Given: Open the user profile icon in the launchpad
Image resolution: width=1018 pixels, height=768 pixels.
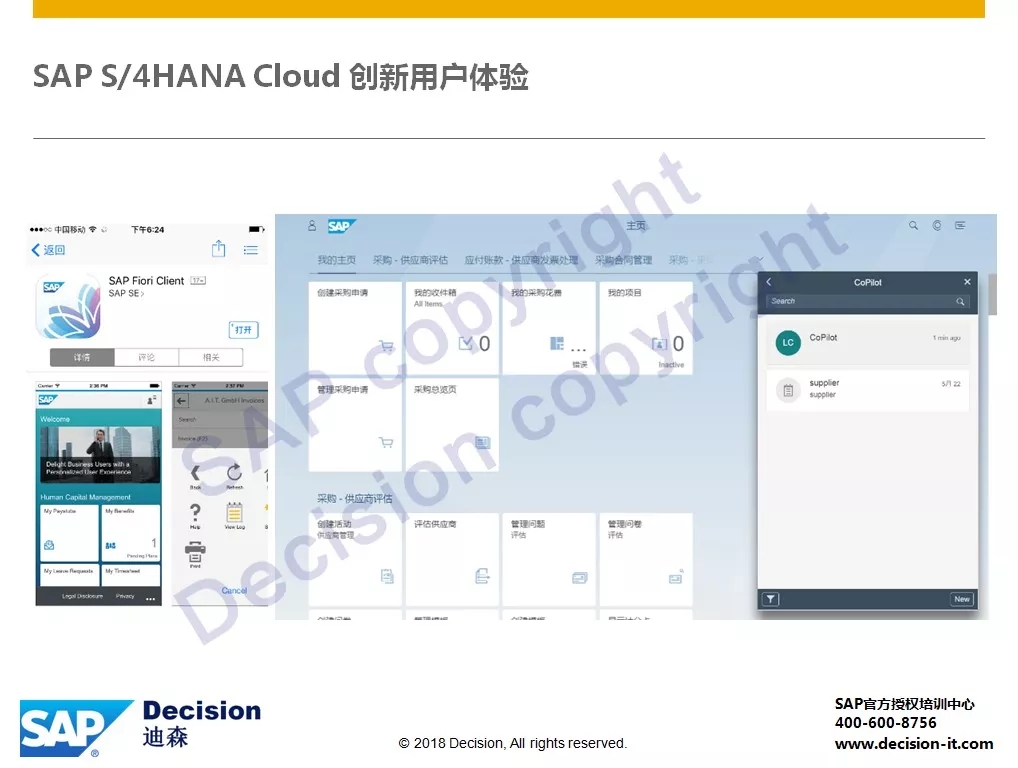Looking at the screenshot, I should (312, 225).
